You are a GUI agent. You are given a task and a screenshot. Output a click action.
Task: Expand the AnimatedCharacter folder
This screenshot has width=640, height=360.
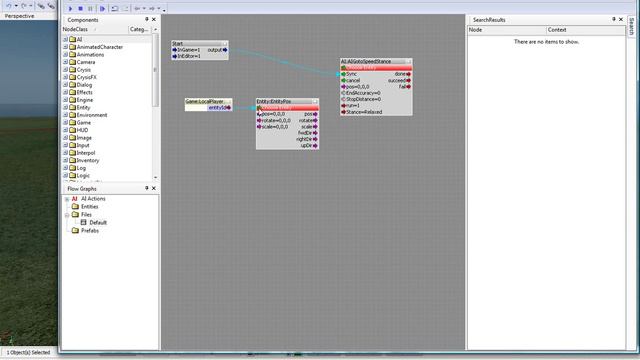click(x=65, y=47)
